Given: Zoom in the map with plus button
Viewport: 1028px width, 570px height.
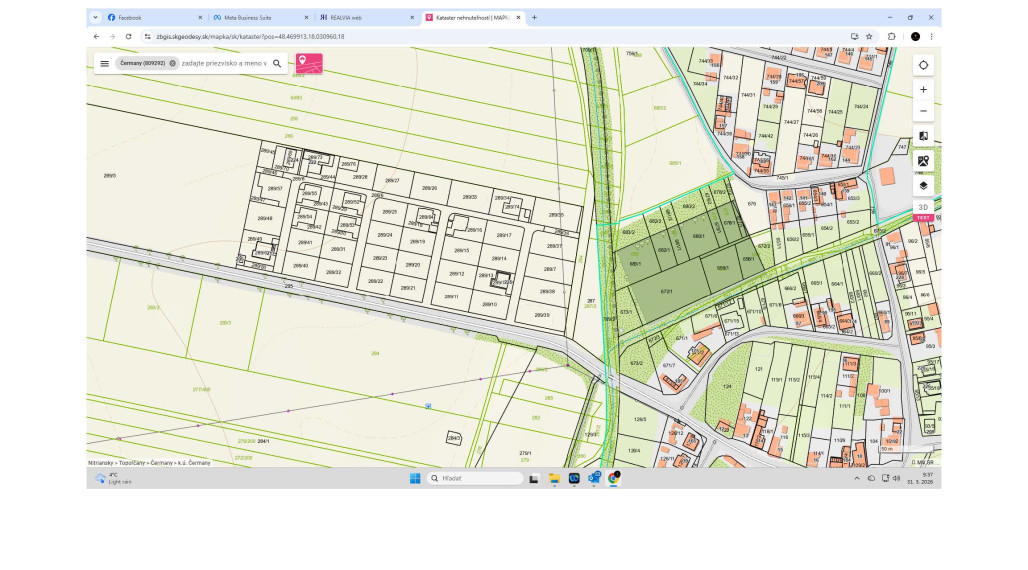Looking at the screenshot, I should [923, 90].
